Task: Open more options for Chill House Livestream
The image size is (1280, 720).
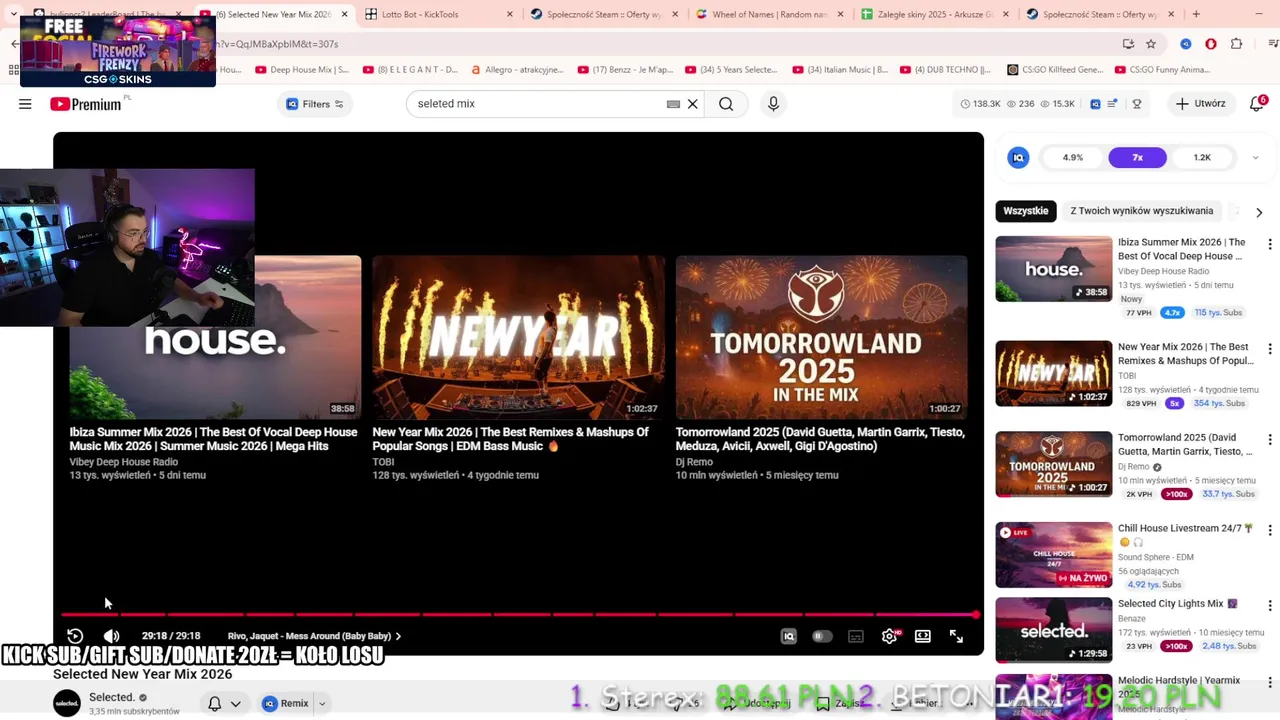Action: [1270, 530]
